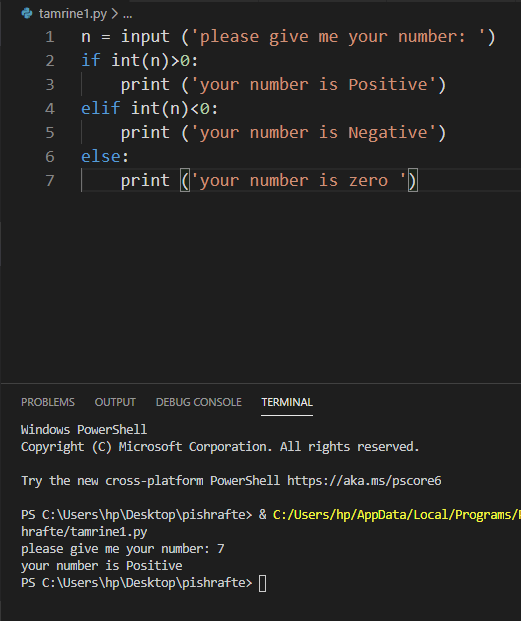Click the terminal cursor at last prompt
The width and height of the screenshot is (521, 621).
coord(262,583)
